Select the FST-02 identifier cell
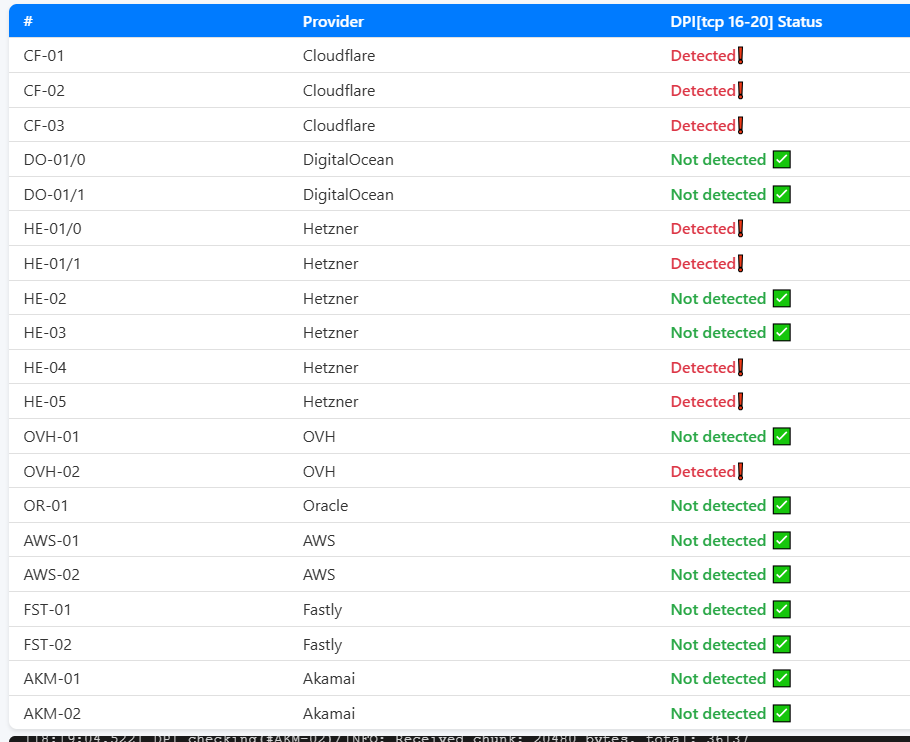Screen dimensions: 910x742 point(48,644)
